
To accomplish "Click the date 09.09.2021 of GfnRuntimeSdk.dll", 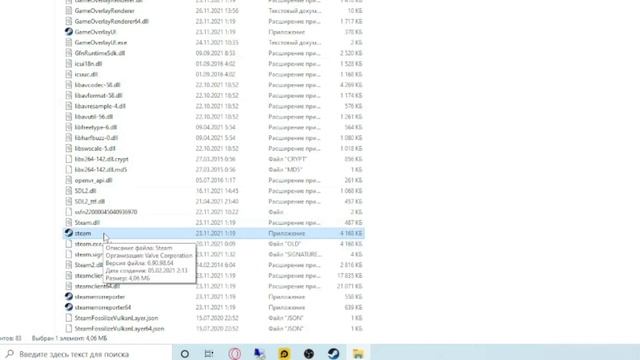I will [216, 53].
